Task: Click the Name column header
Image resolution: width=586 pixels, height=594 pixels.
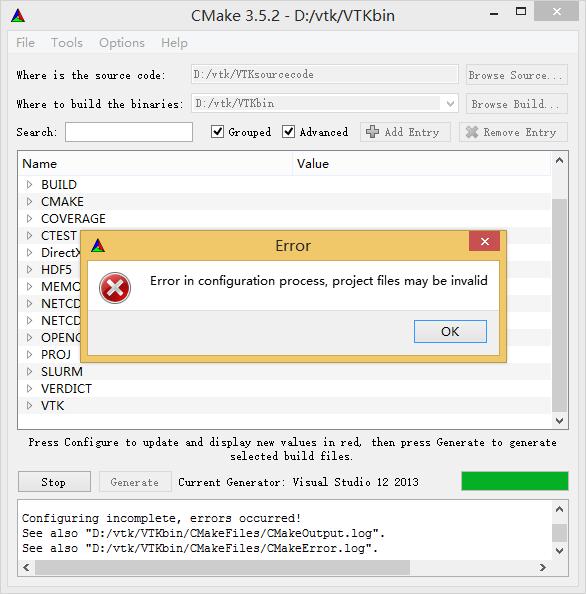Action: pyautogui.click(x=155, y=164)
